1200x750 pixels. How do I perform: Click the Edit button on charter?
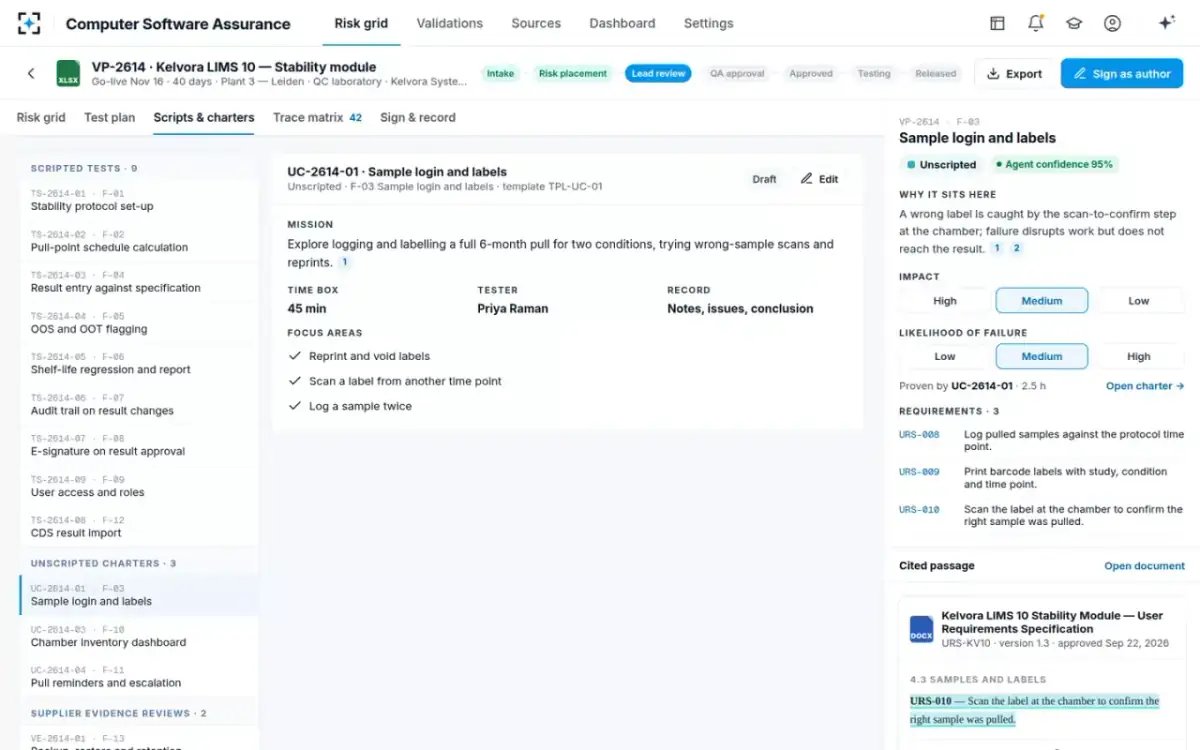(x=819, y=179)
